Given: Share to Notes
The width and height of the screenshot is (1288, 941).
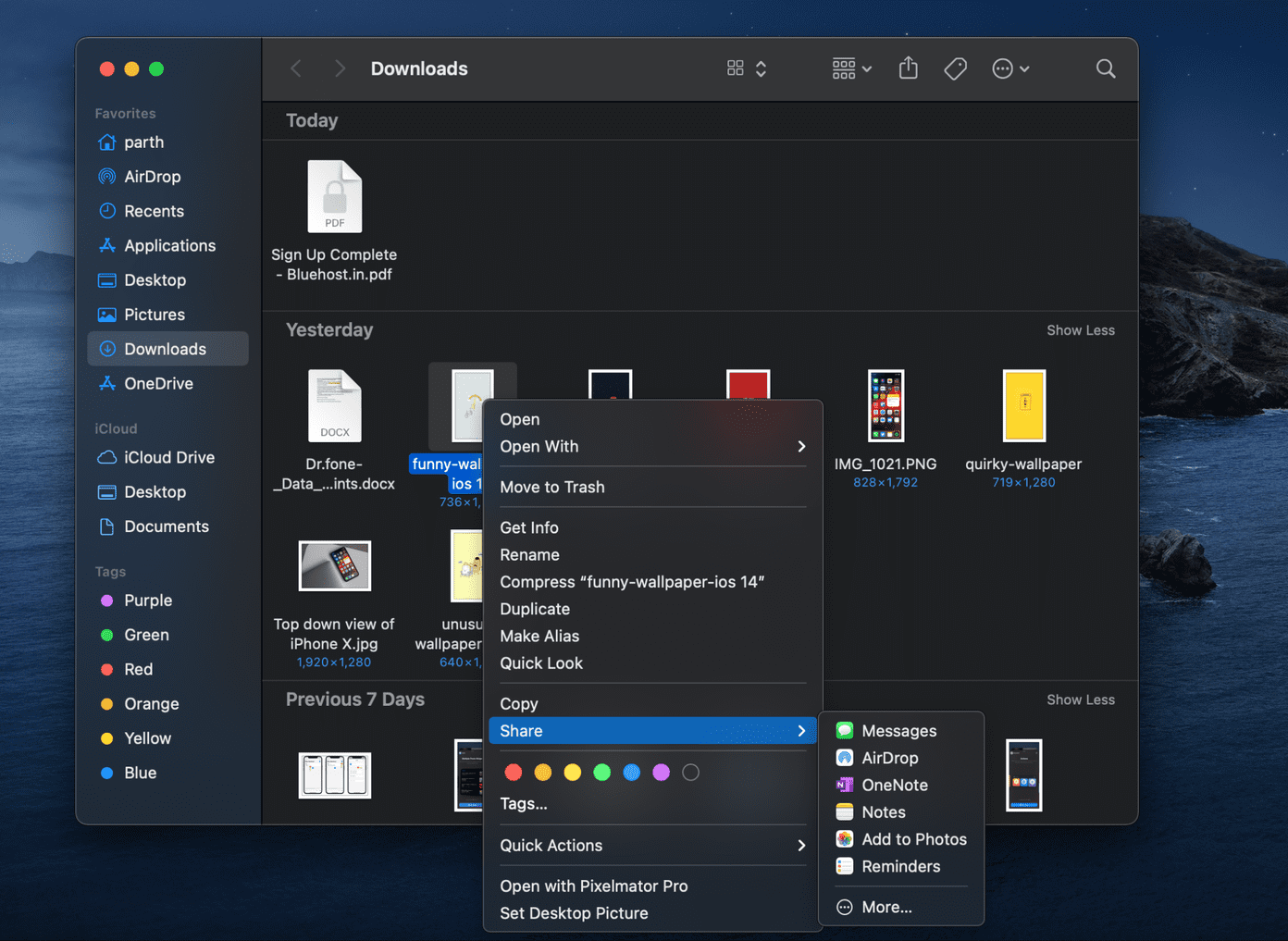Looking at the screenshot, I should coord(901,811).
